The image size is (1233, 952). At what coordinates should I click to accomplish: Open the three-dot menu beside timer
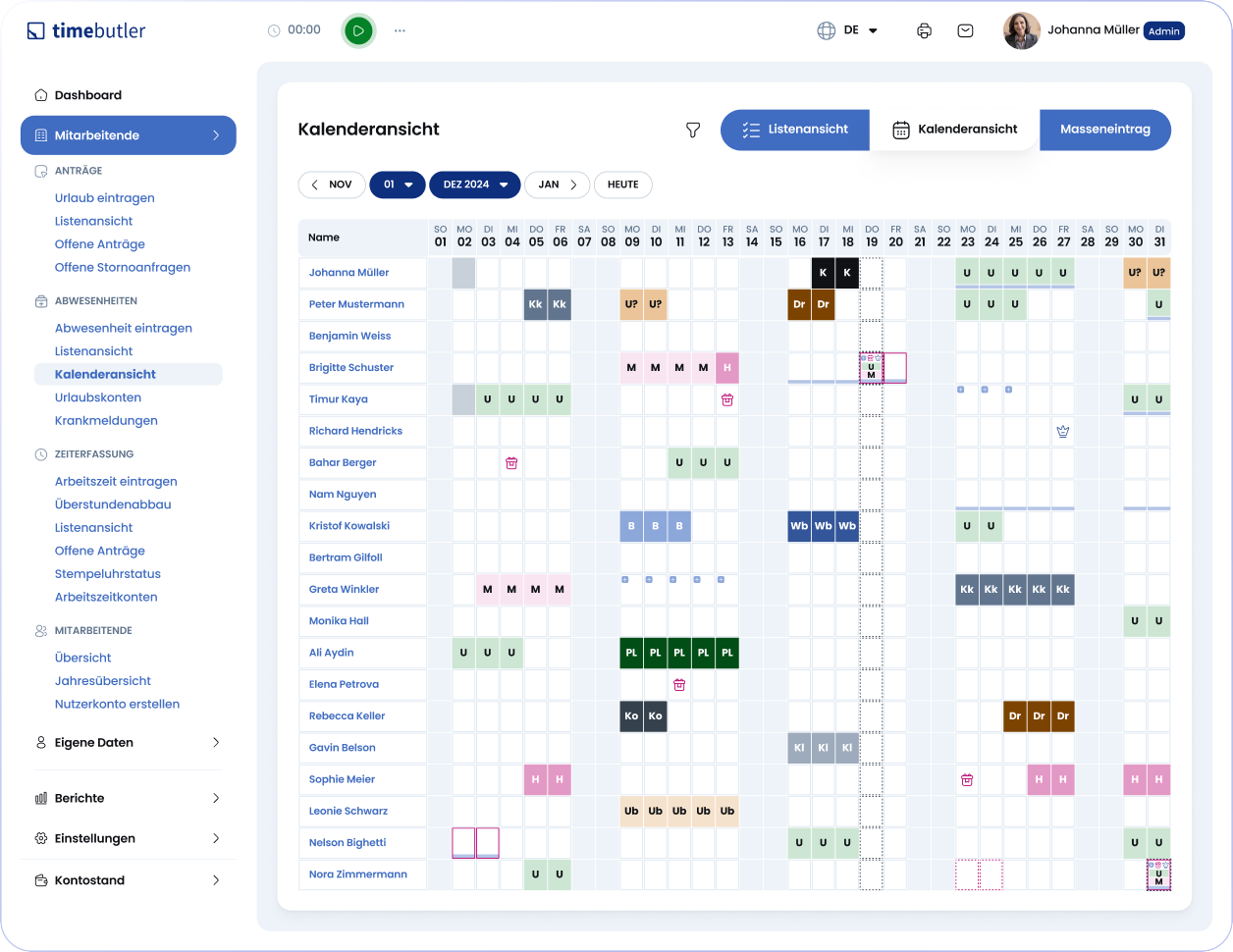click(400, 30)
